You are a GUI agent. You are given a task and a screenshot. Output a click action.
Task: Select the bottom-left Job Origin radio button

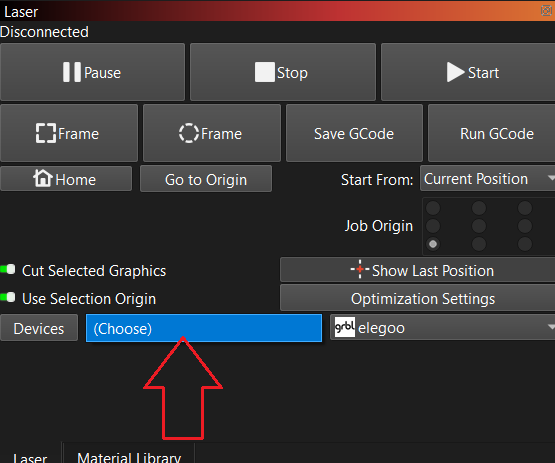(433, 244)
